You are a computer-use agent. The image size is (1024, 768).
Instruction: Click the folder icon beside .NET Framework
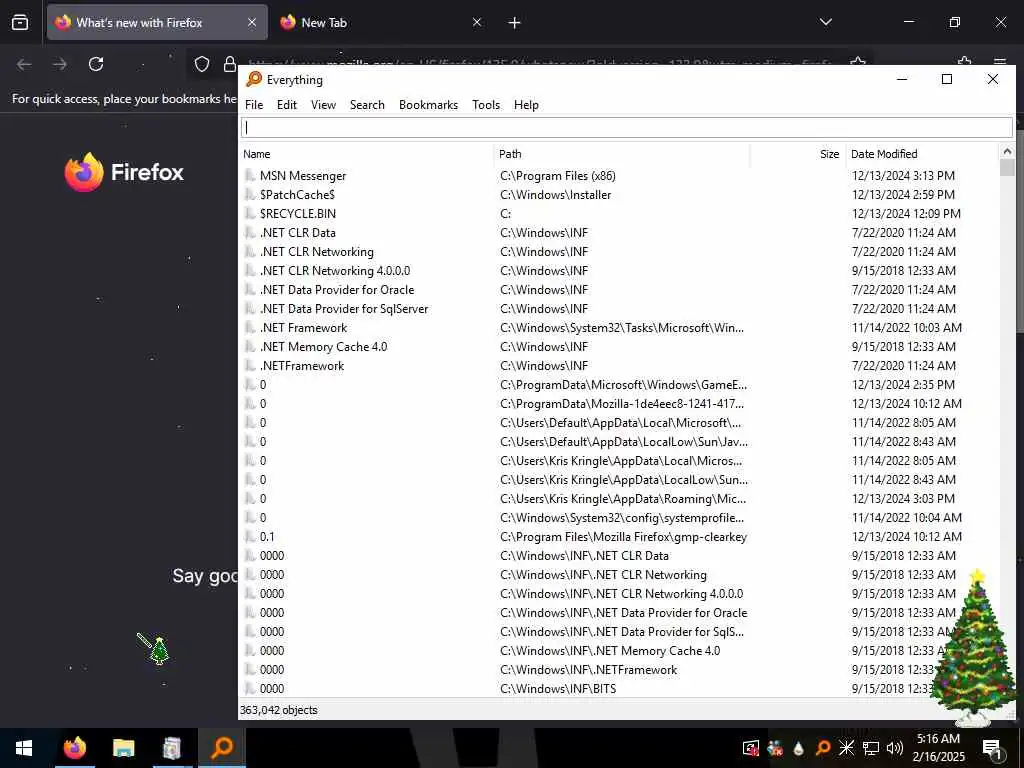point(249,328)
